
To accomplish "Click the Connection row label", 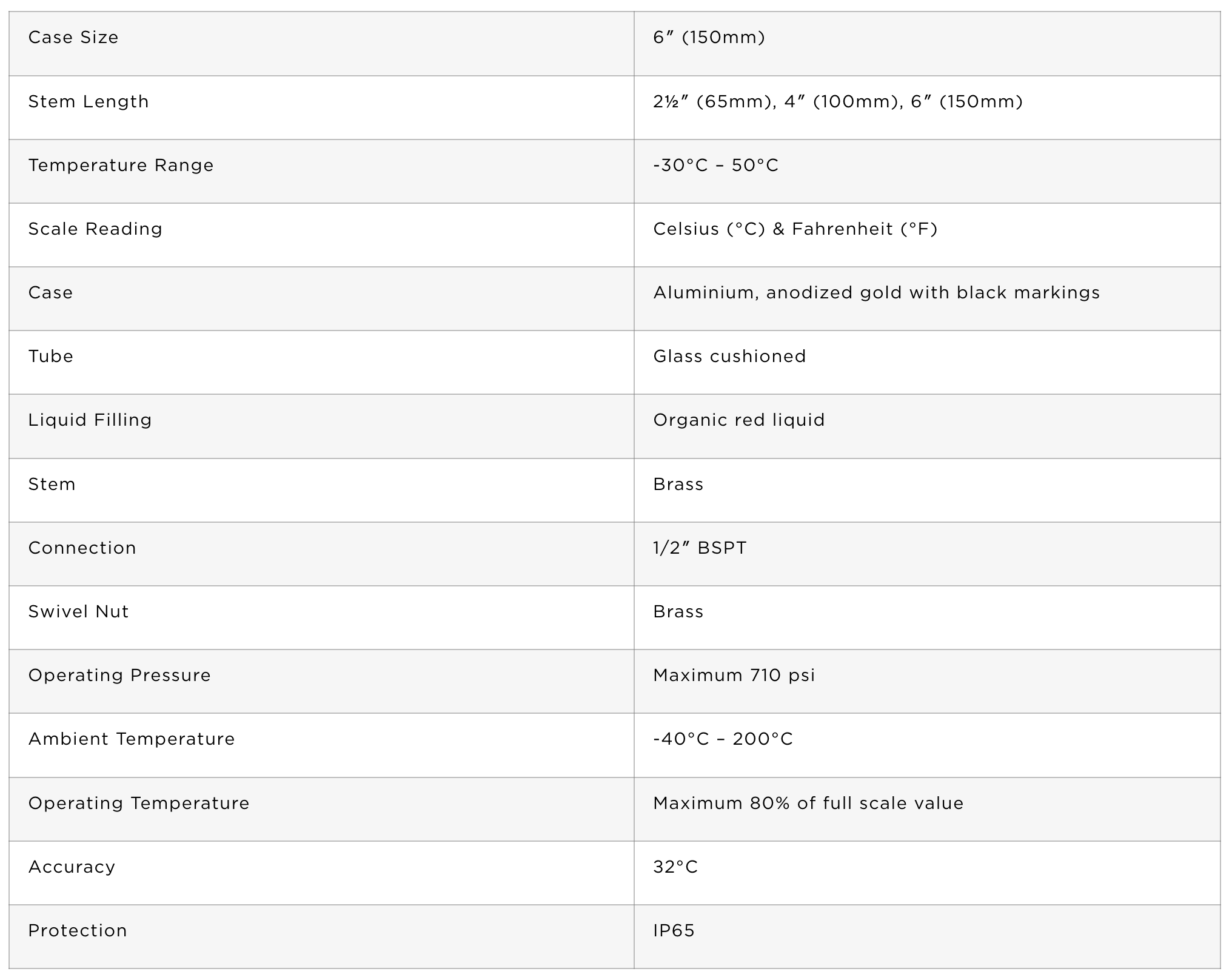I will point(82,548).
